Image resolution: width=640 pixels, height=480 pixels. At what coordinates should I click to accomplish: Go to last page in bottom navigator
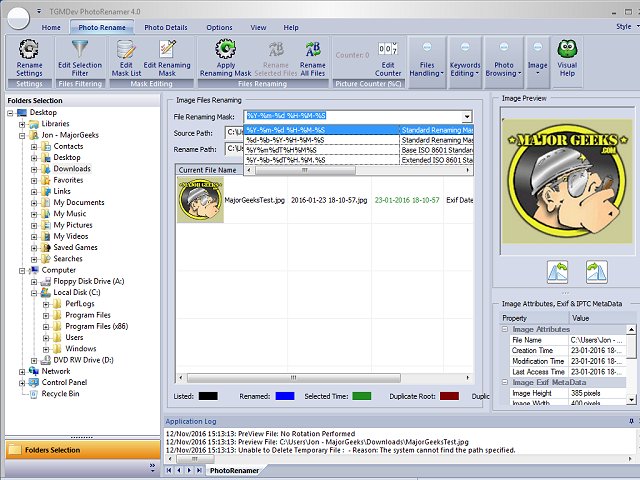pos(199,470)
